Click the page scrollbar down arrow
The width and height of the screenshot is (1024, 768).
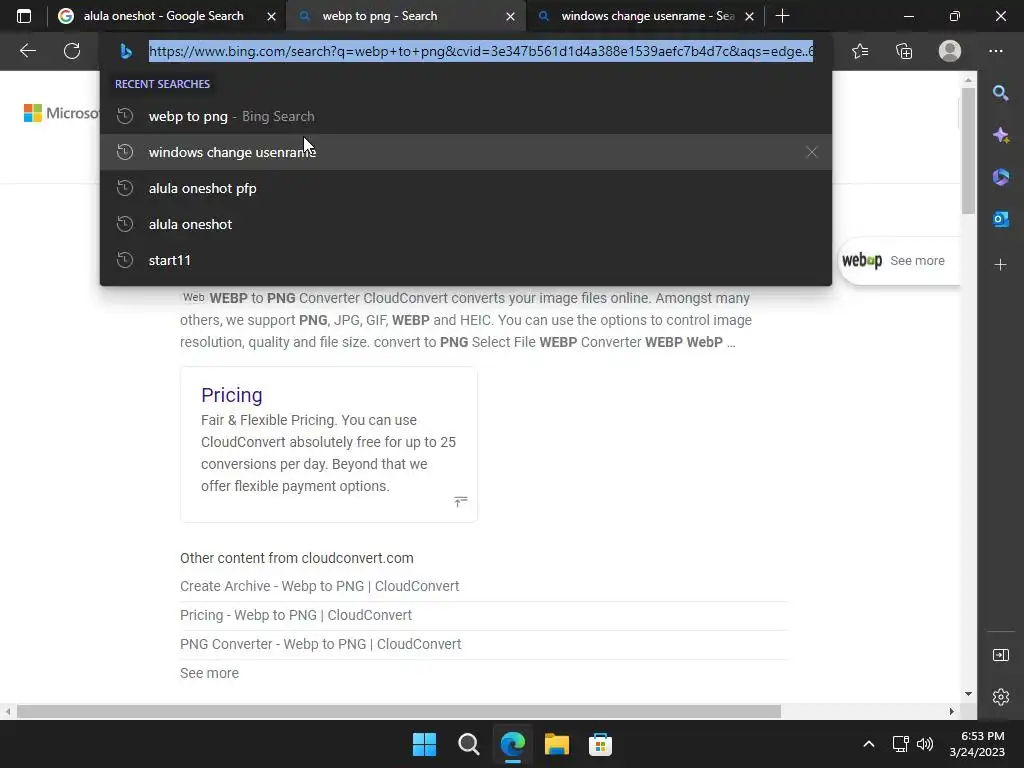(968, 694)
